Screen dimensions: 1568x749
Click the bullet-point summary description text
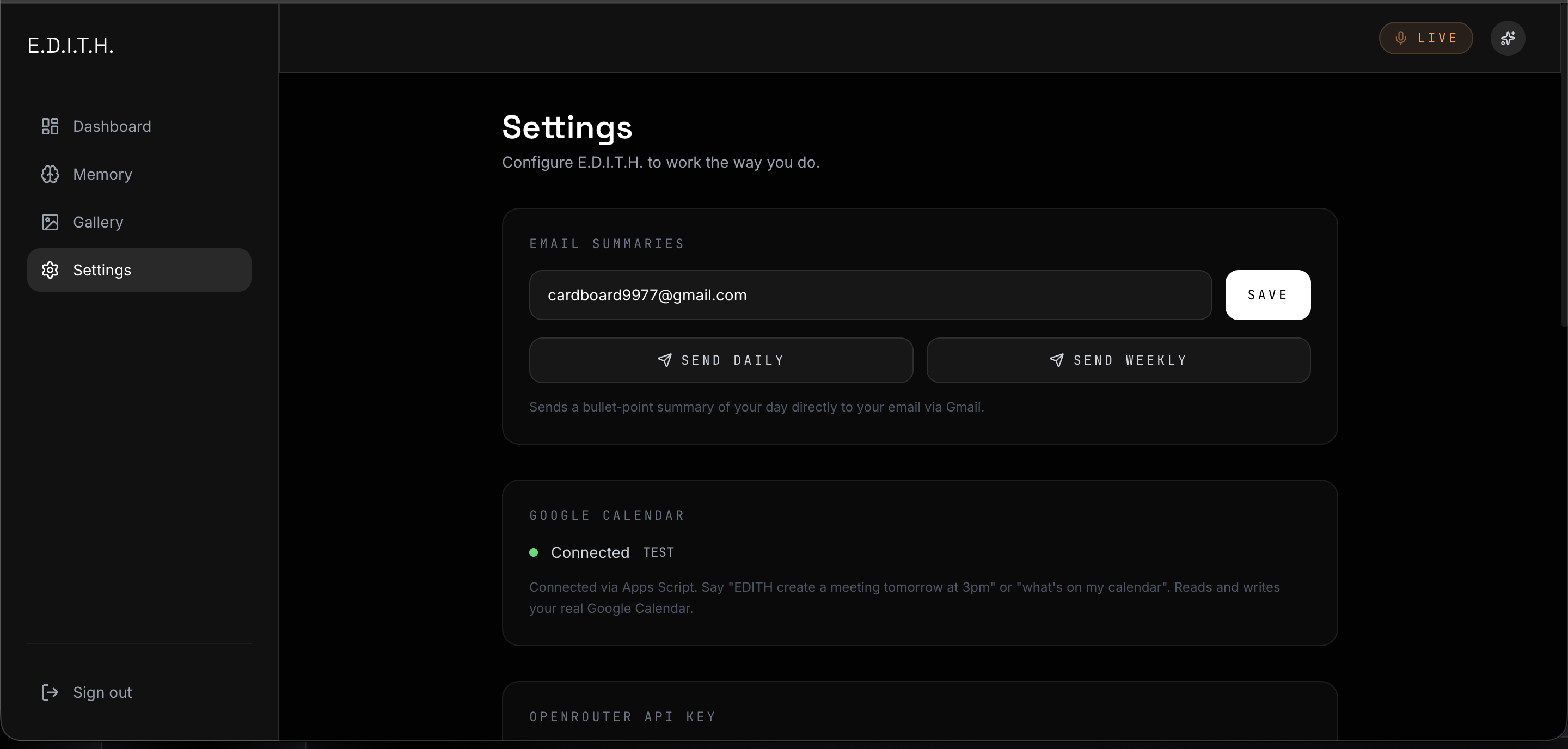(757, 407)
